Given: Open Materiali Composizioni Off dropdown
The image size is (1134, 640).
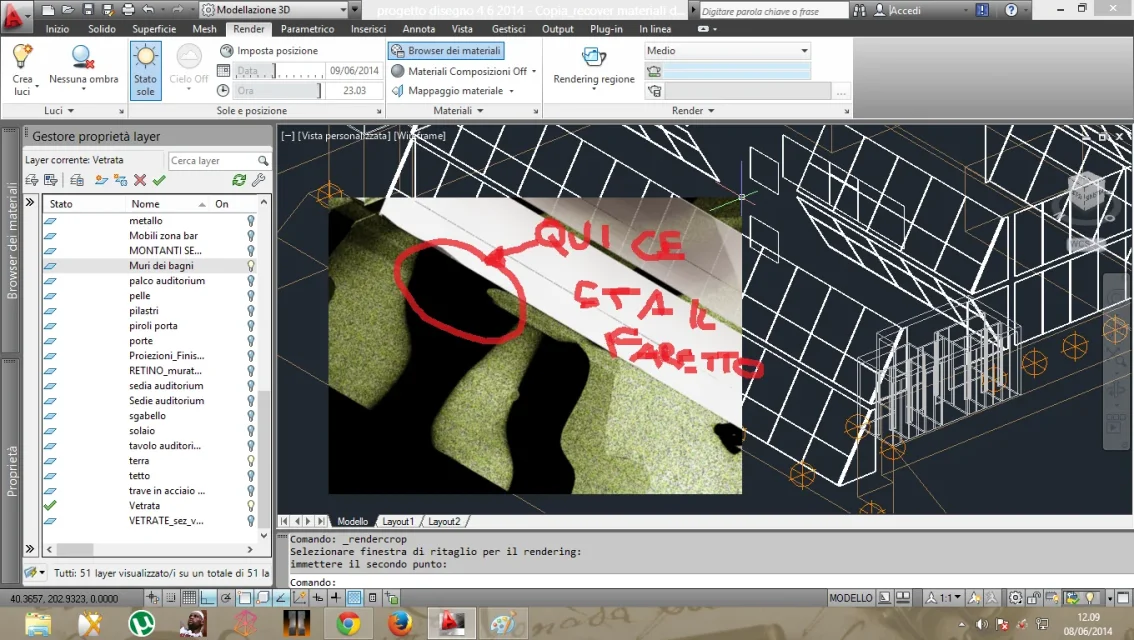Looking at the screenshot, I should [534, 72].
